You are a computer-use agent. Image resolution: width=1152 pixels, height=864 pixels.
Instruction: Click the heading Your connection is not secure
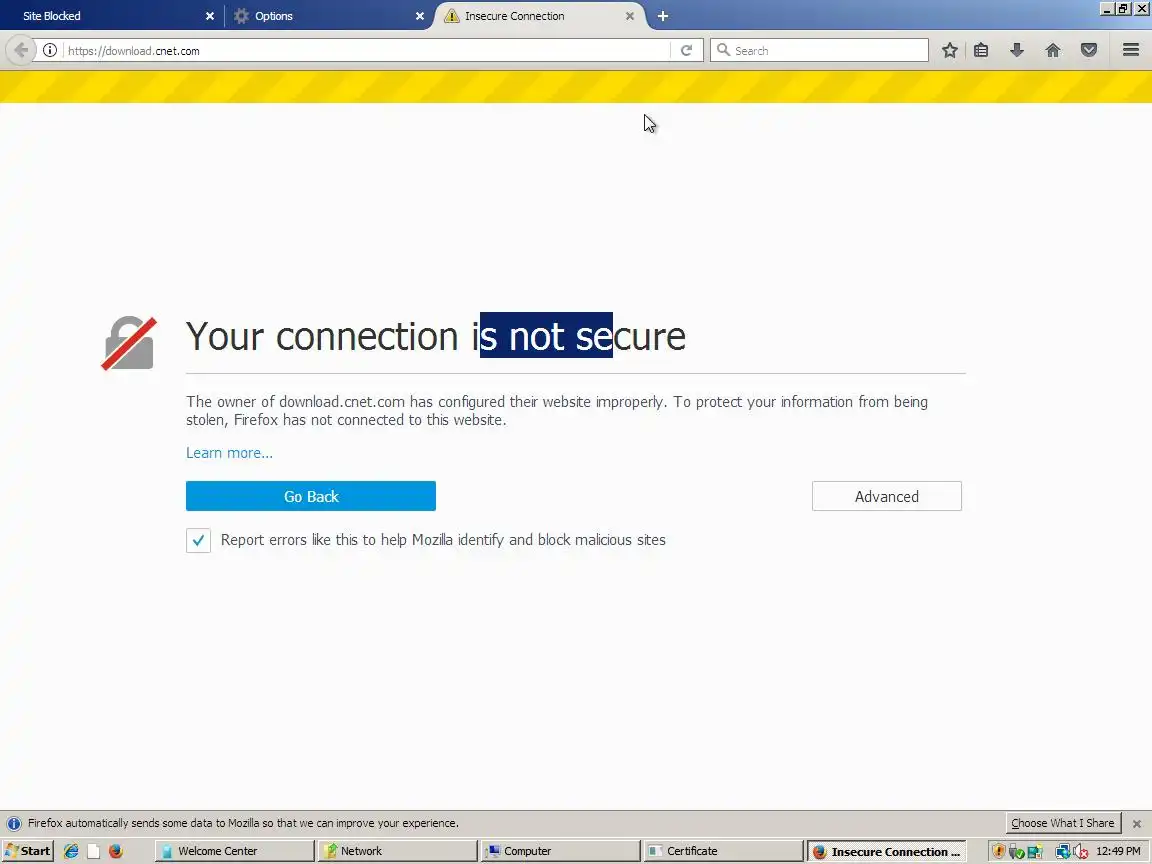(436, 336)
